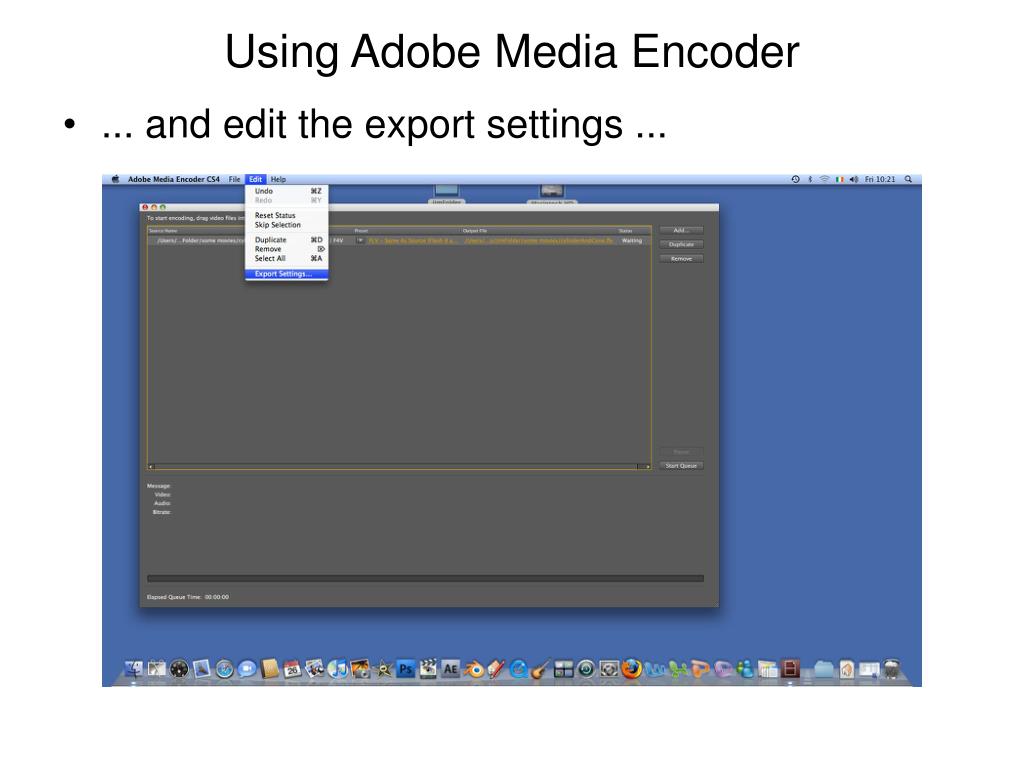
Task: Choose Export Settings from the Edit menu
Action: pos(286,274)
